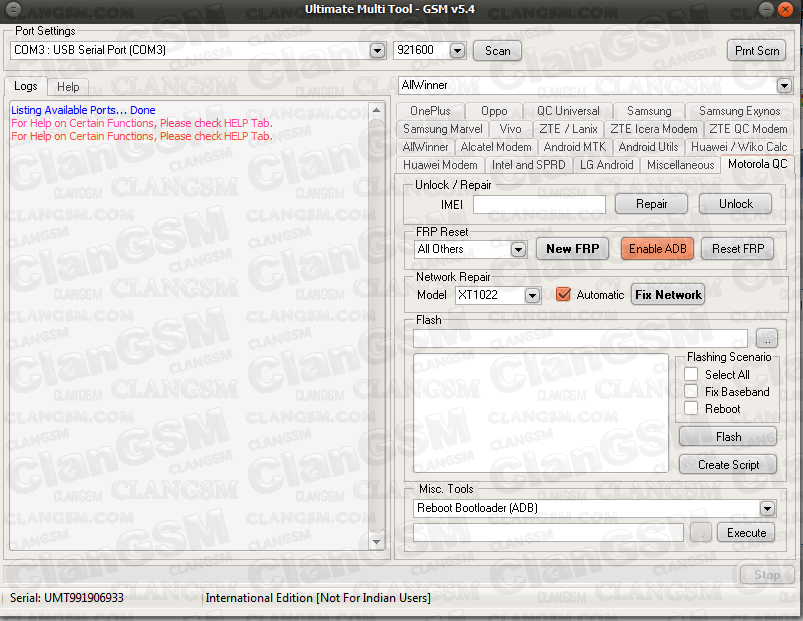Click the Flash button
The height and width of the screenshot is (621, 803).
click(728, 437)
